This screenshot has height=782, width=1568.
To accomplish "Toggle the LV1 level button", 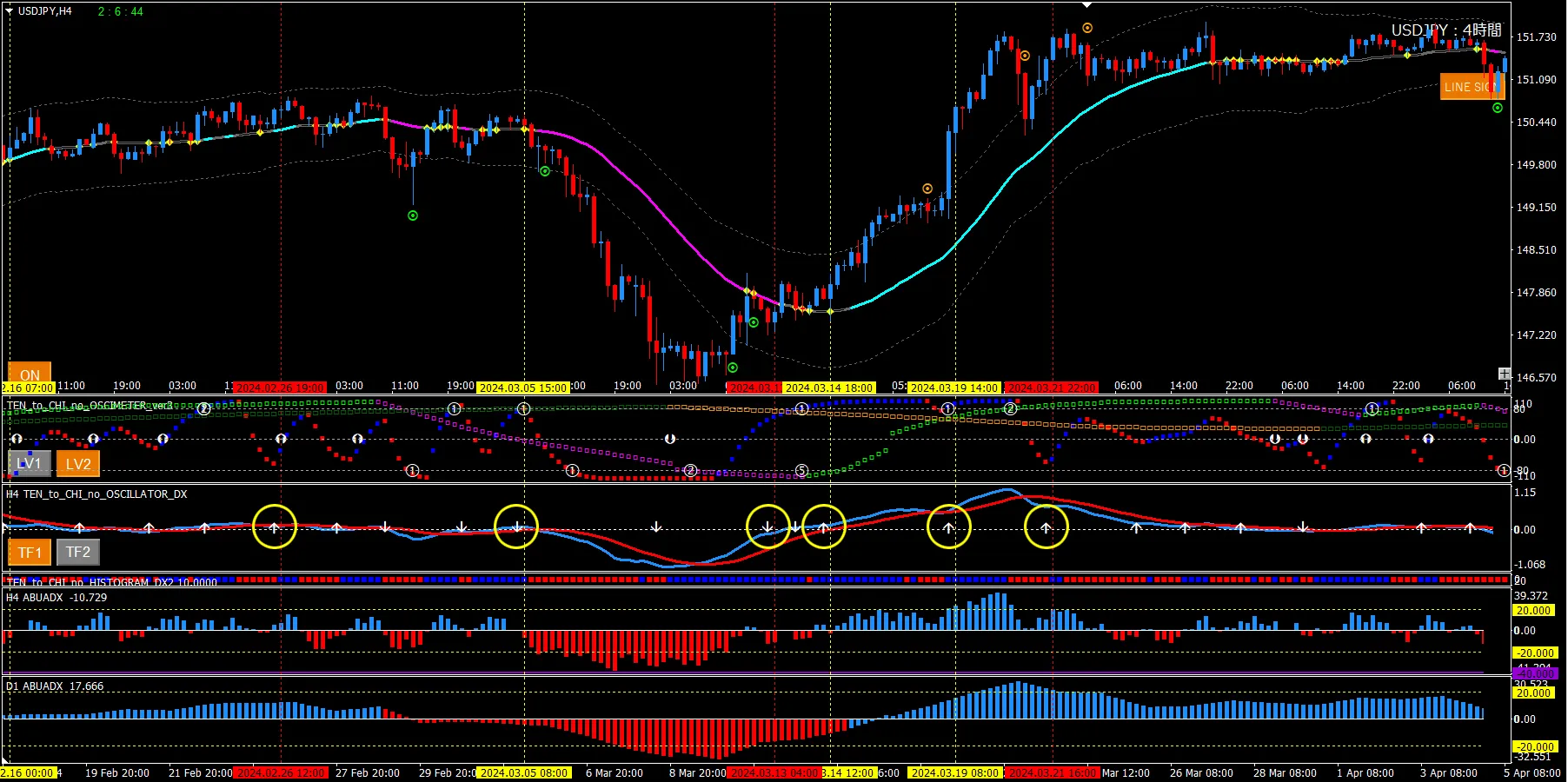I will tap(30, 463).
